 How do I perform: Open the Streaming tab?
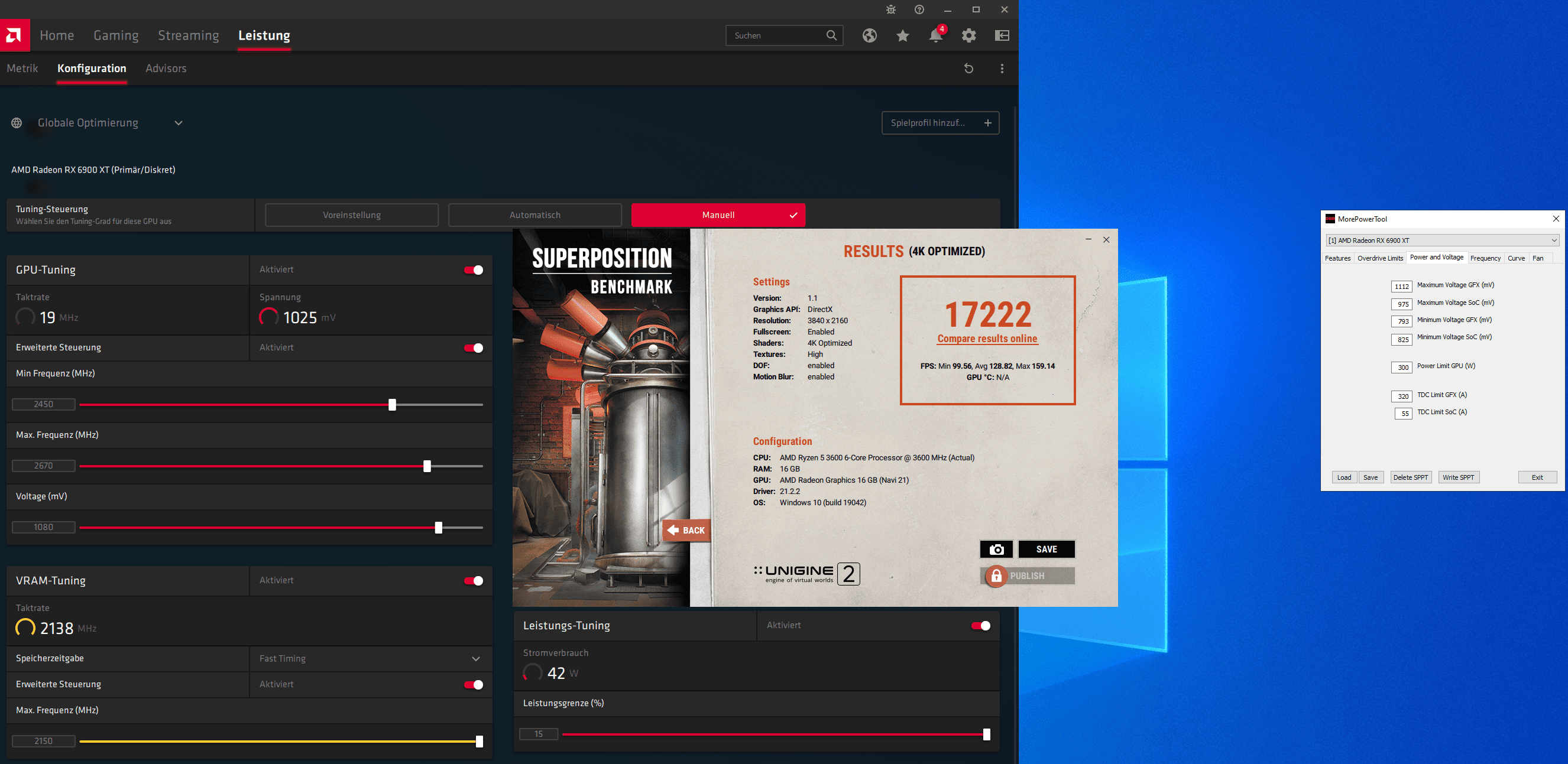[189, 35]
